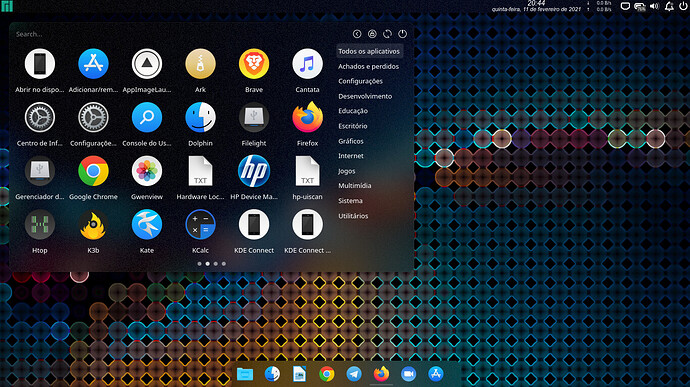Open Gwenview image viewer
Screen dimensions: 690x387
(x=147, y=171)
